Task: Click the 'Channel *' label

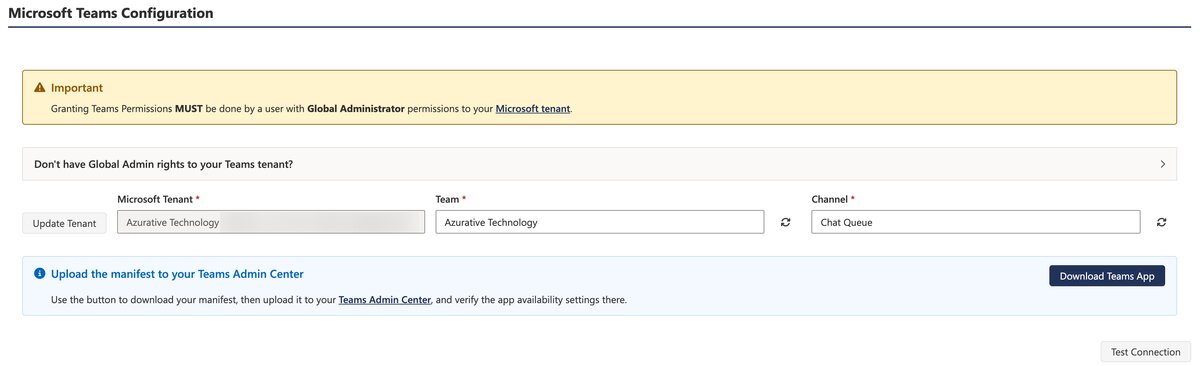Action: point(833,199)
